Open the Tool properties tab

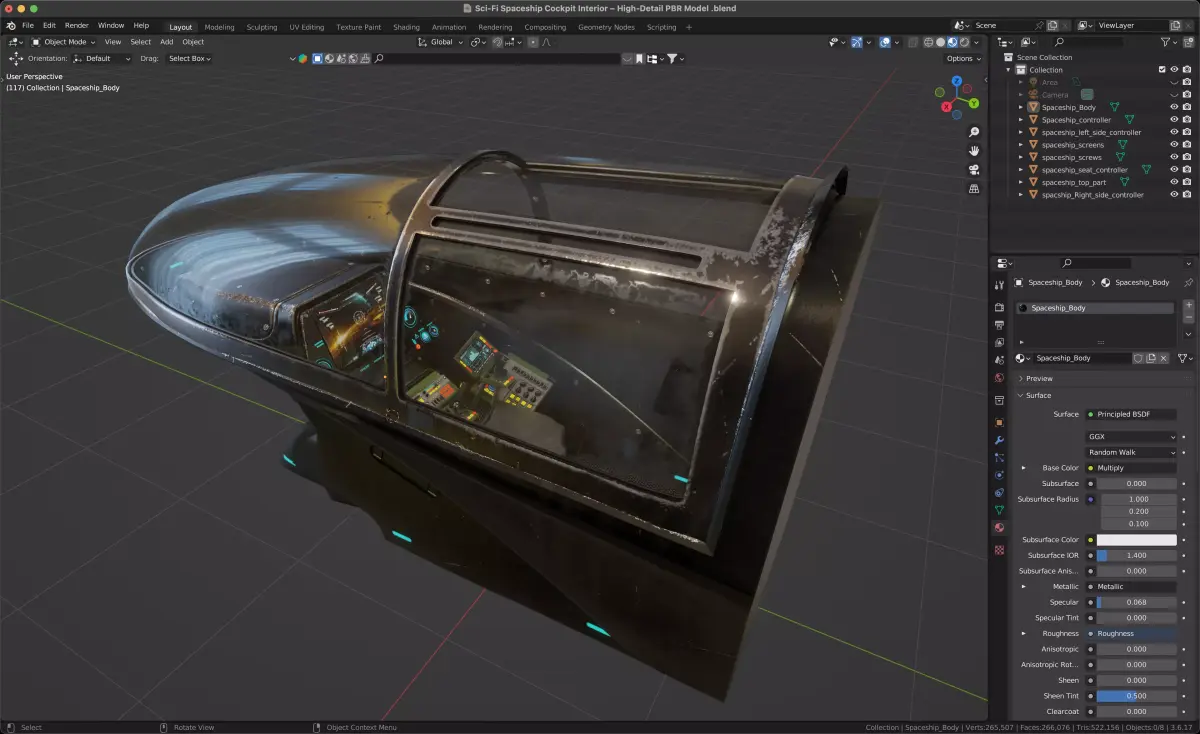999,285
